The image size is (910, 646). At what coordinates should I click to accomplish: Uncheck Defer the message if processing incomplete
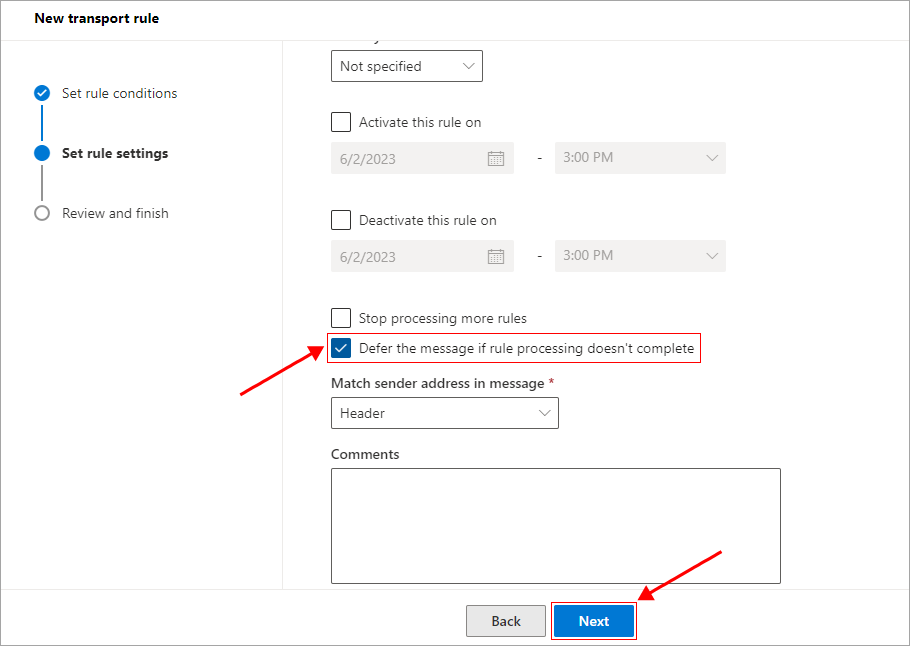coord(341,348)
